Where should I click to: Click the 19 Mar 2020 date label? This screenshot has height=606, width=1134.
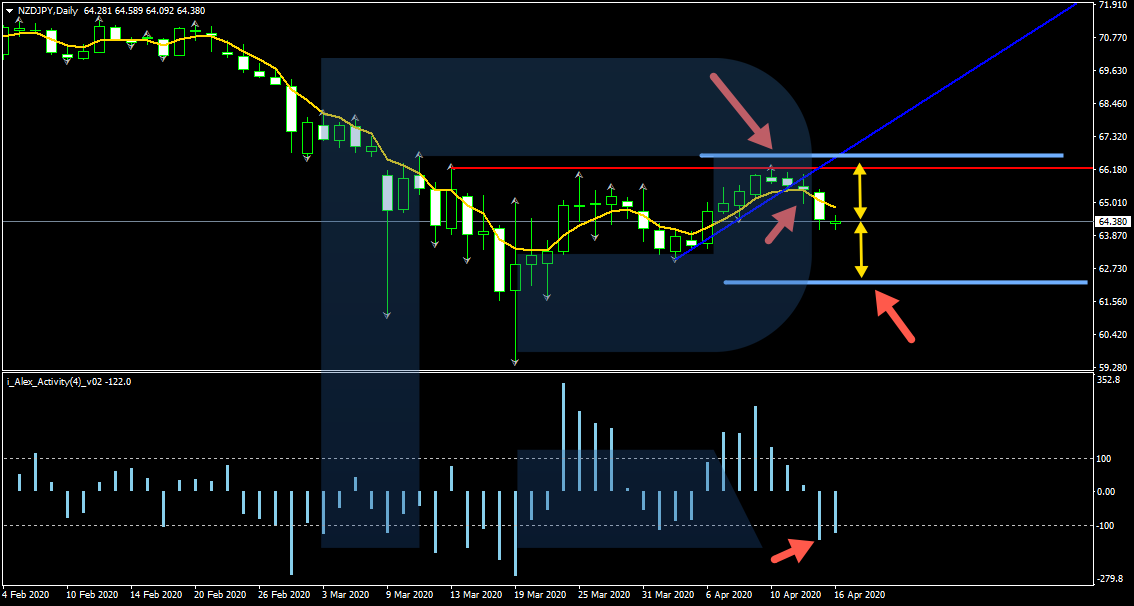click(541, 594)
